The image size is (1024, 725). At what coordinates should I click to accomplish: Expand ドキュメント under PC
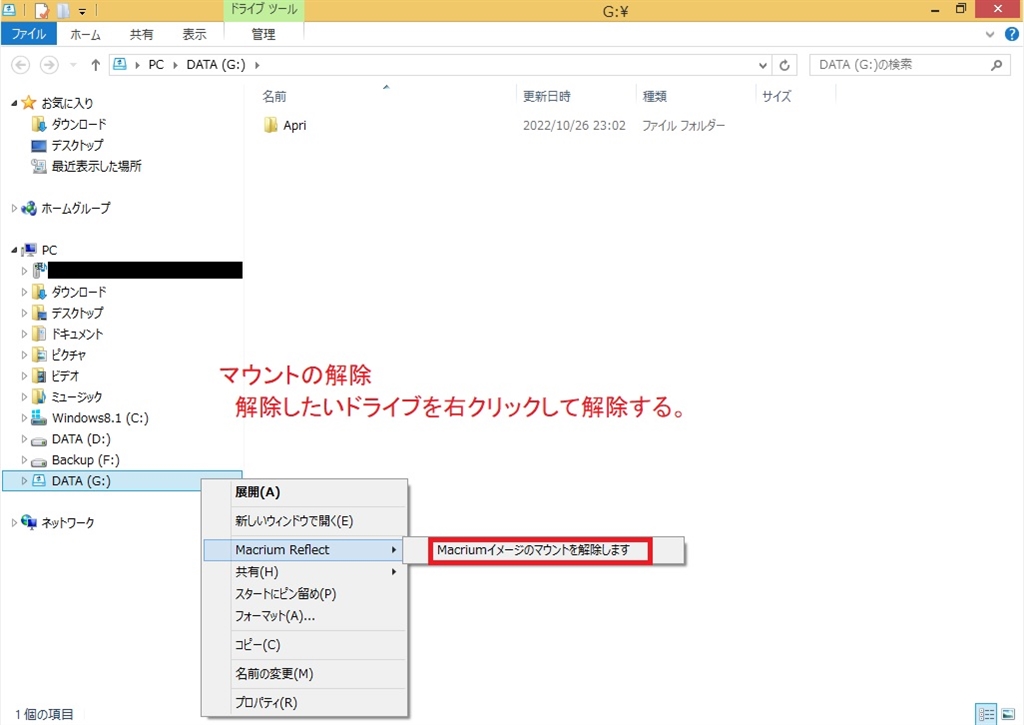24,334
